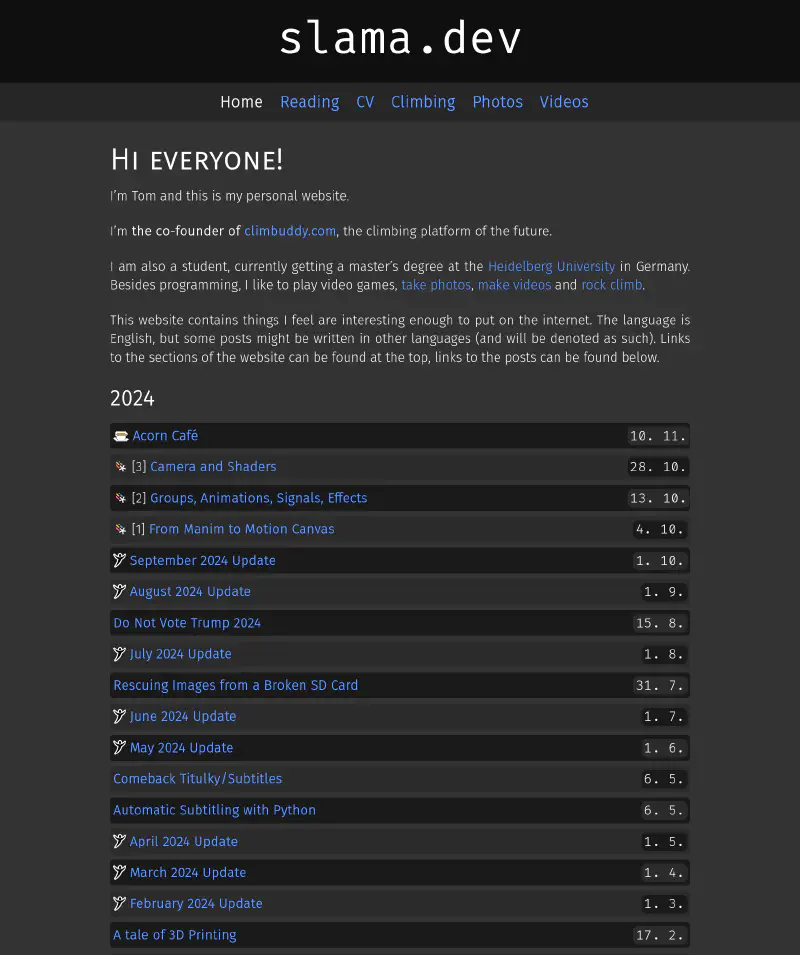Open the Rescuing Images from a Broken SD Card post
The height and width of the screenshot is (955, 800).
(x=235, y=685)
